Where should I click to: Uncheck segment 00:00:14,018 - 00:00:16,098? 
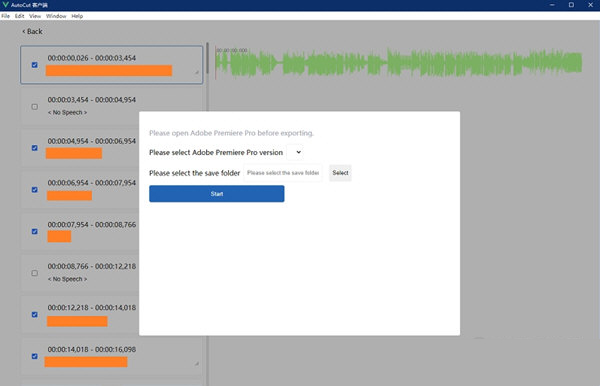click(x=34, y=356)
